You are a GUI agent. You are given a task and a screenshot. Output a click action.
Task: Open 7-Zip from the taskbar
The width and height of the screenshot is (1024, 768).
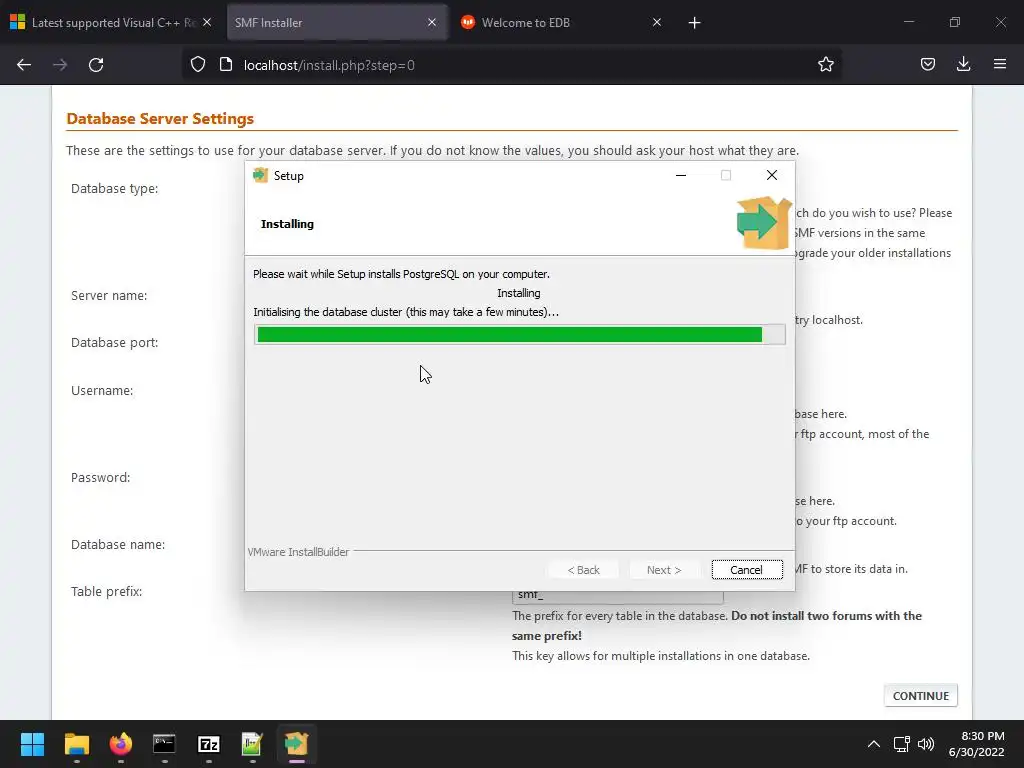click(x=208, y=744)
